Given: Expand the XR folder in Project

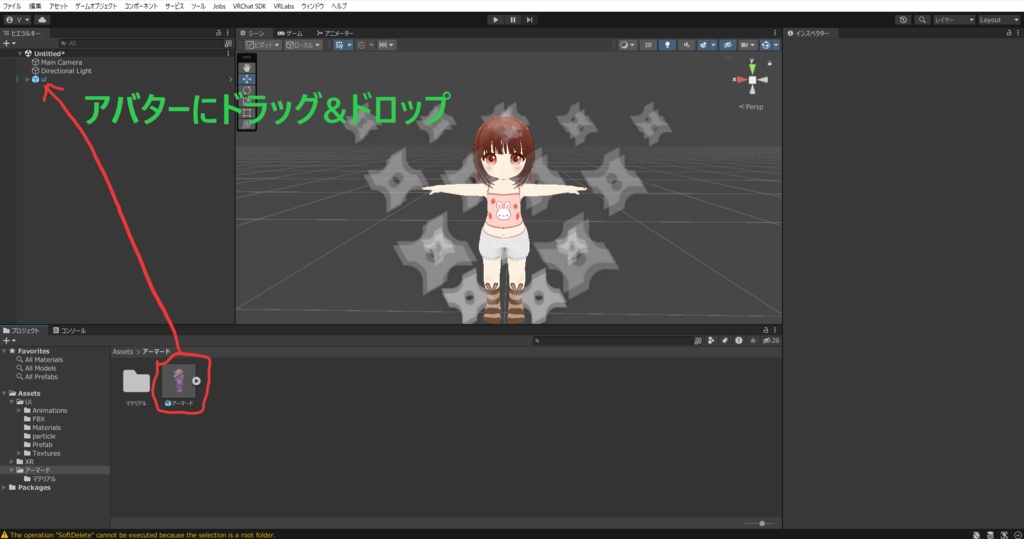Looking at the screenshot, I should (x=12, y=462).
